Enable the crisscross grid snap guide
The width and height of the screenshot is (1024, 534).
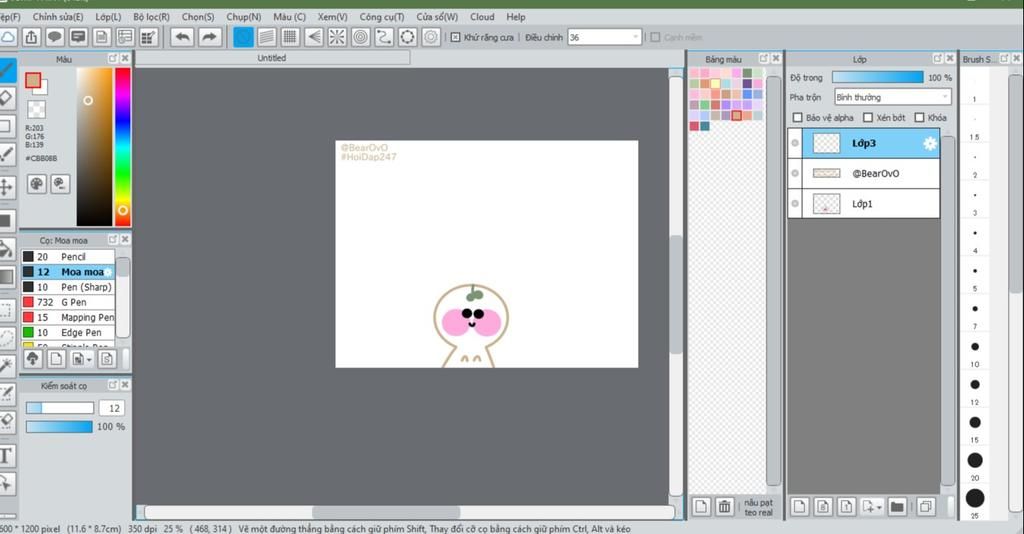290,37
